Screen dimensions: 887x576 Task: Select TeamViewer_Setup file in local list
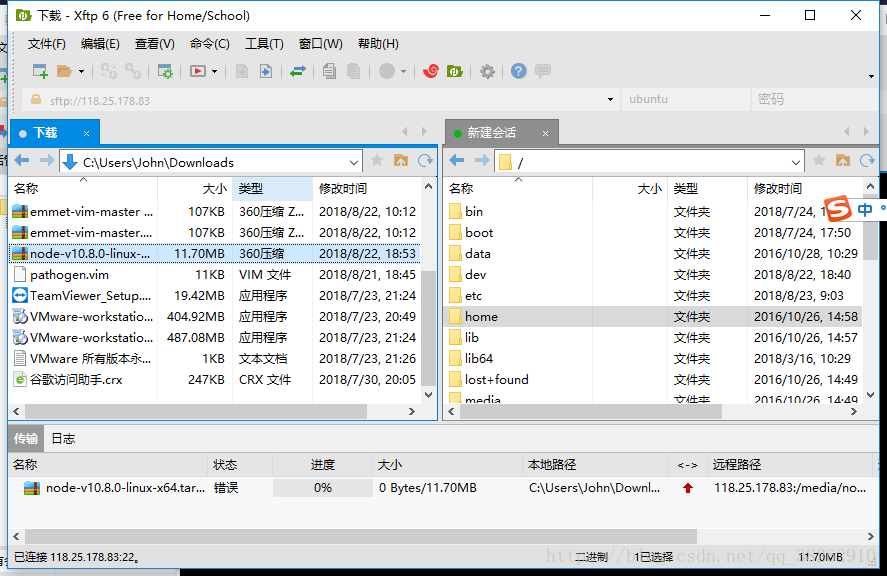click(x=215, y=295)
